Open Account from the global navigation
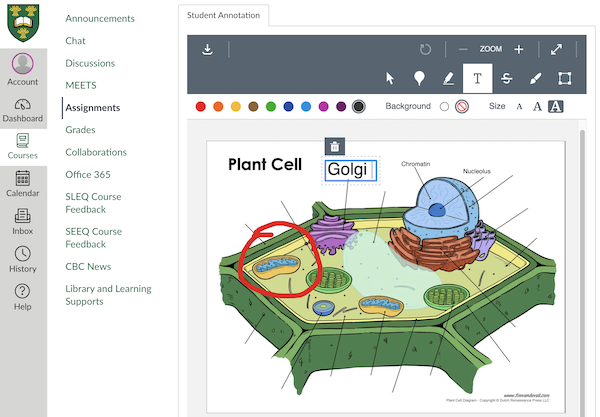The width and height of the screenshot is (600, 417). tap(23, 69)
